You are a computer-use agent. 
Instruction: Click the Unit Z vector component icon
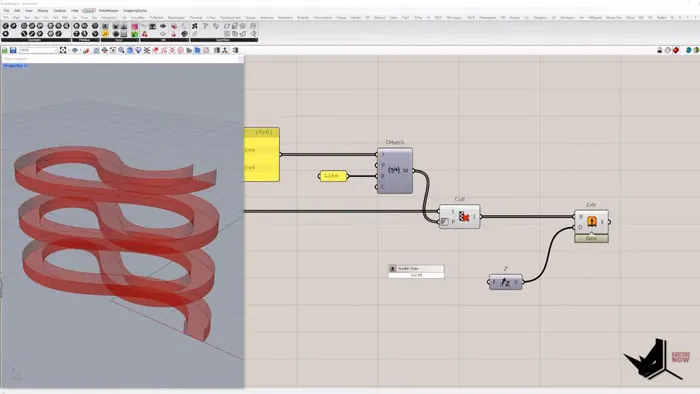(505, 282)
